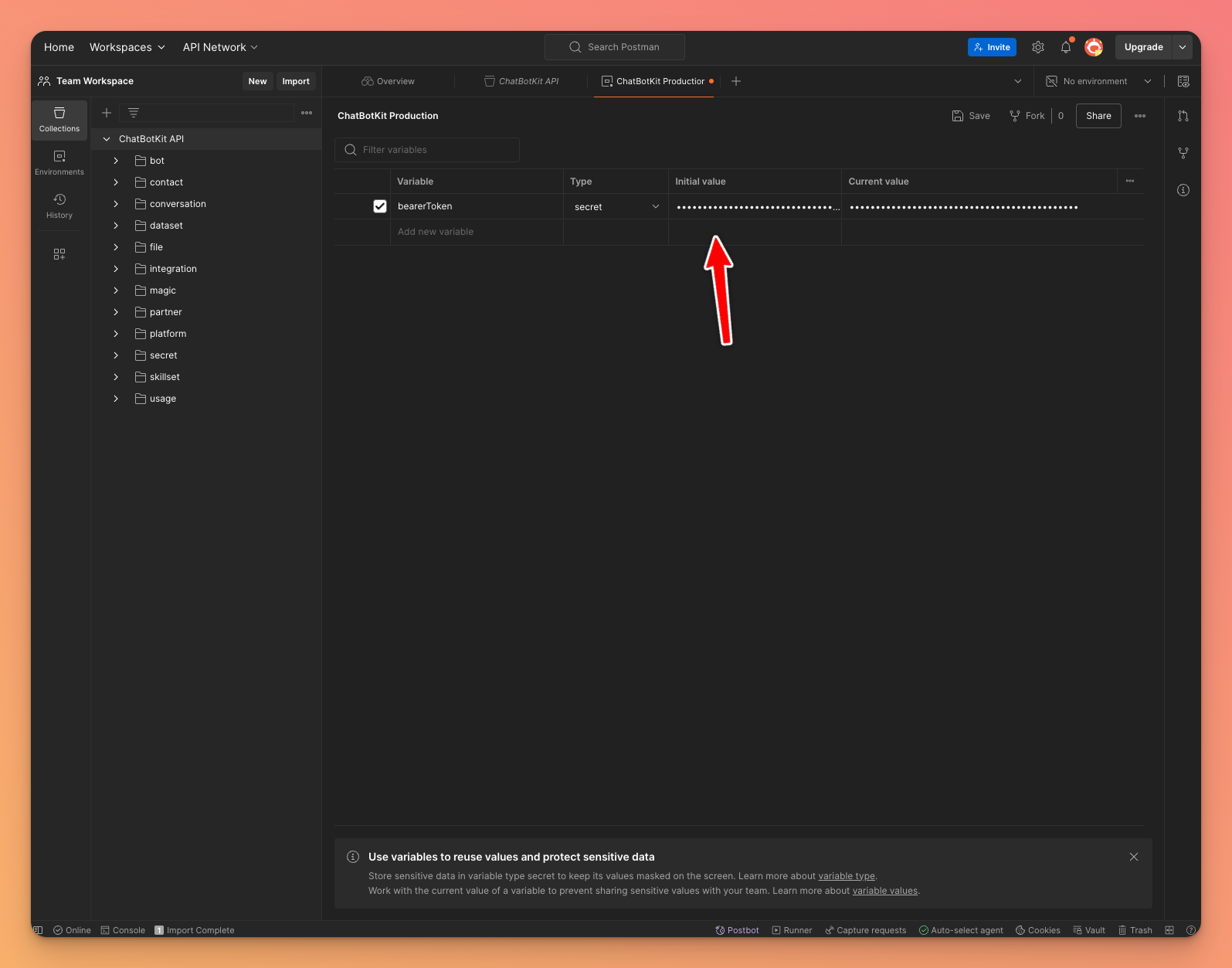The image size is (1232, 968).
Task: Dismiss the variables info banner
Action: (1133, 857)
